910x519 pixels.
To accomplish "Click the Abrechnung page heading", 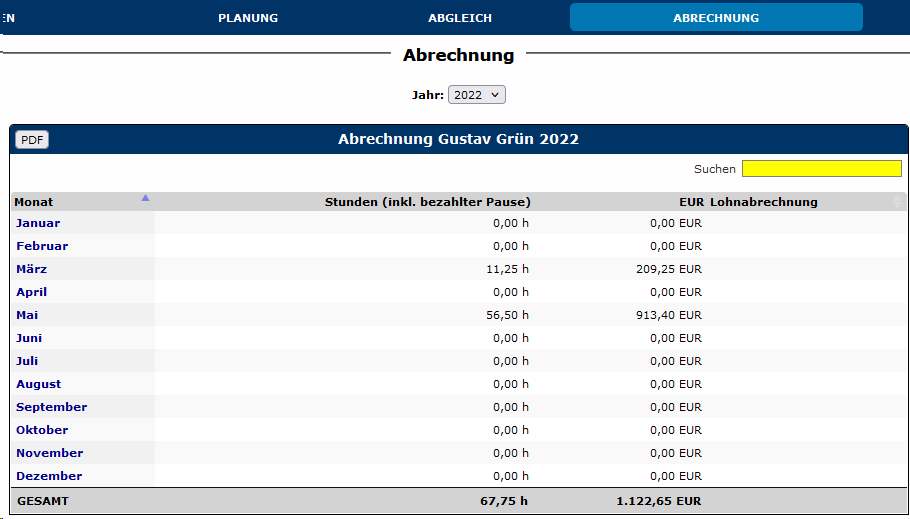I will pos(458,55).
